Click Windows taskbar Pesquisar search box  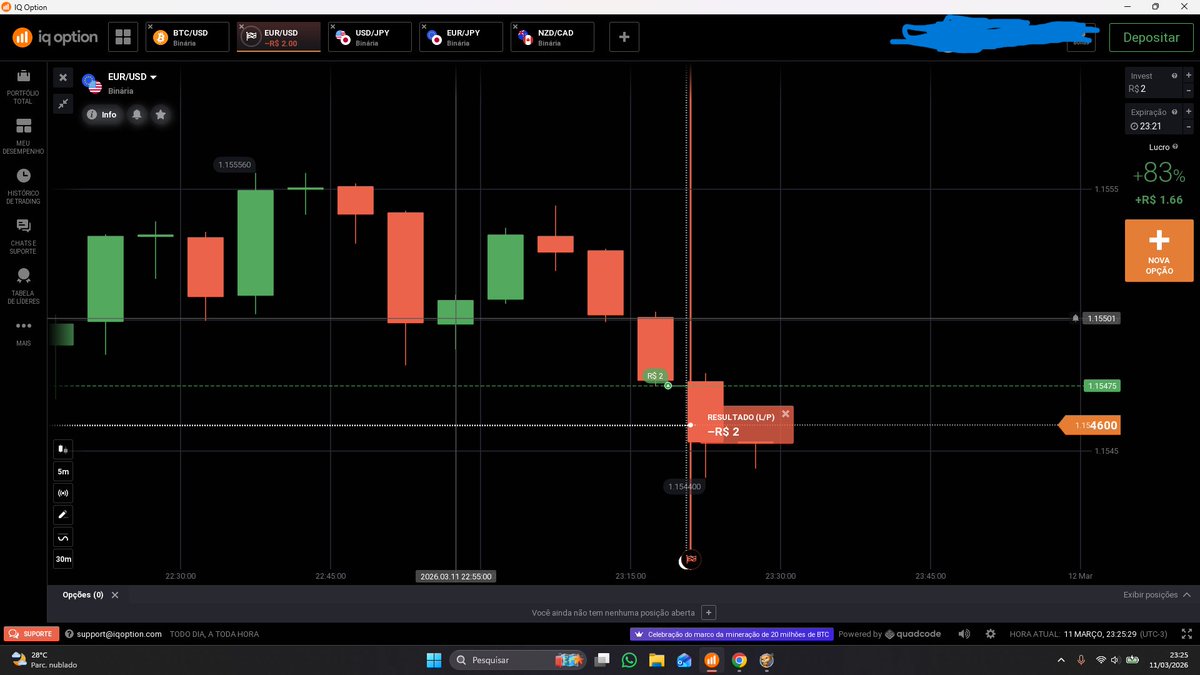point(519,660)
